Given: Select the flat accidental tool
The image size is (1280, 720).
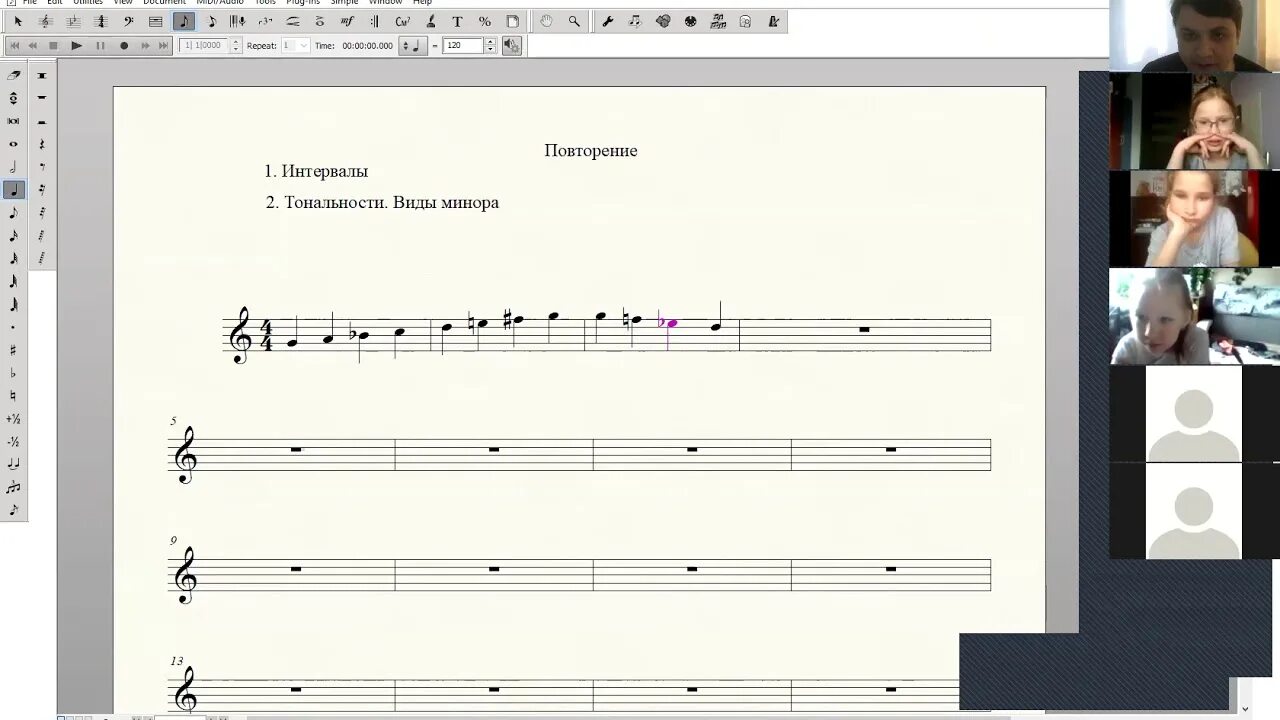Looking at the screenshot, I should pos(13,373).
